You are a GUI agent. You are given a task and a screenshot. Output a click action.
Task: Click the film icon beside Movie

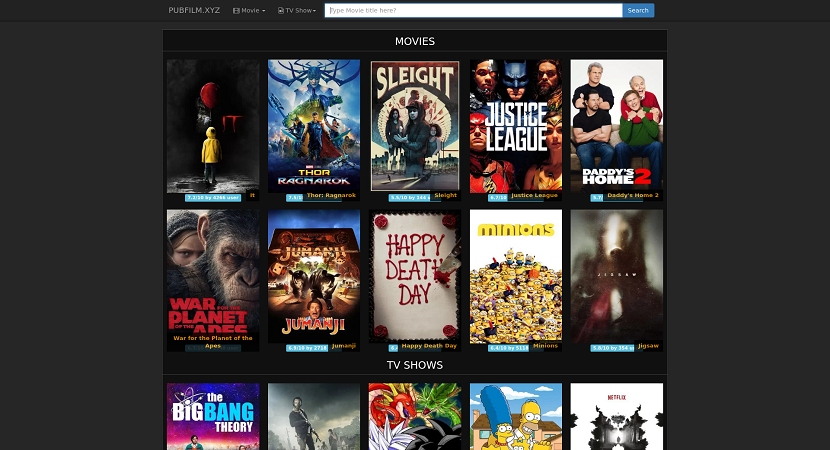236,11
